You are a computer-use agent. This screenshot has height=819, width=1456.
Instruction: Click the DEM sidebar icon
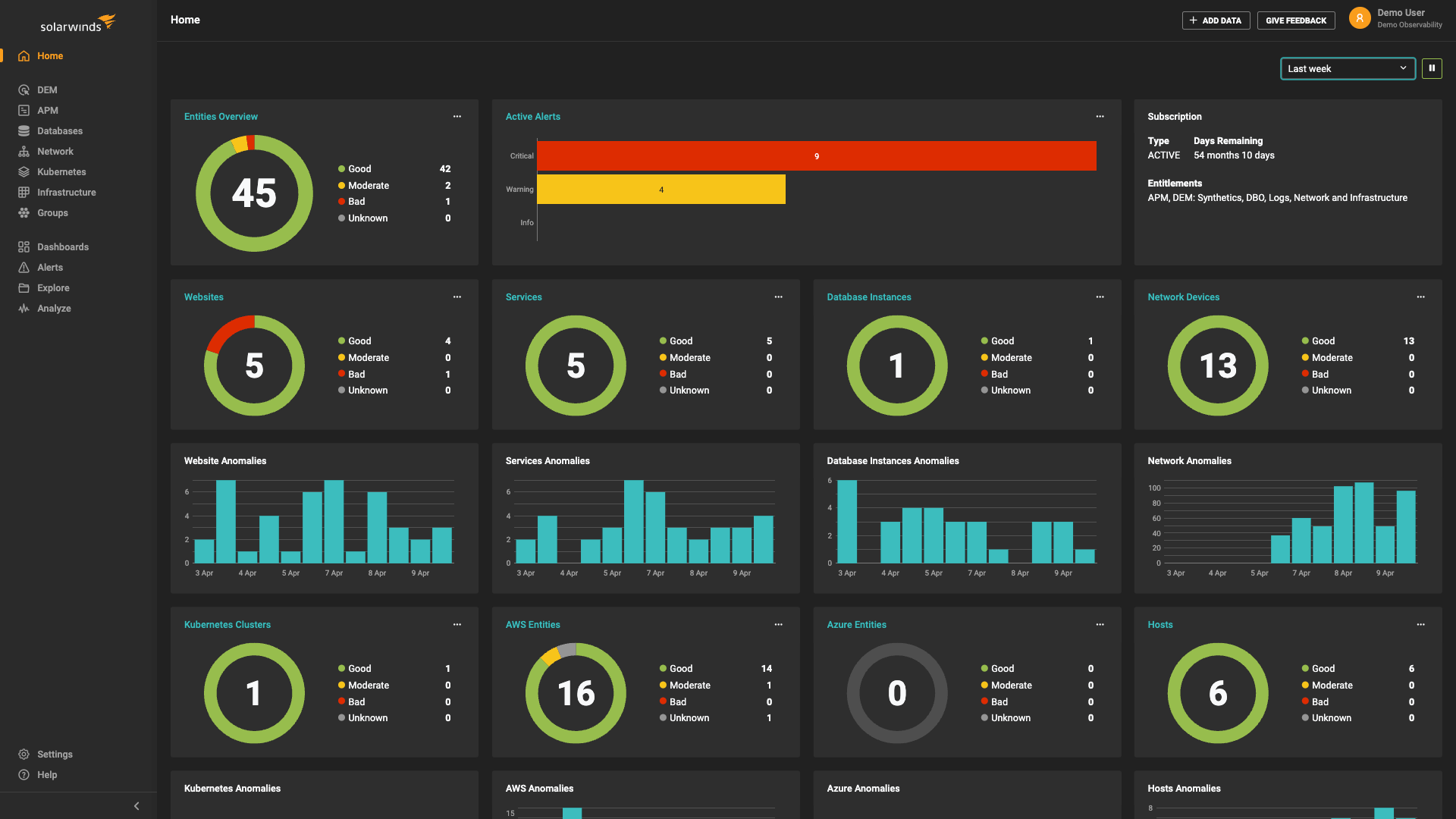(x=24, y=90)
